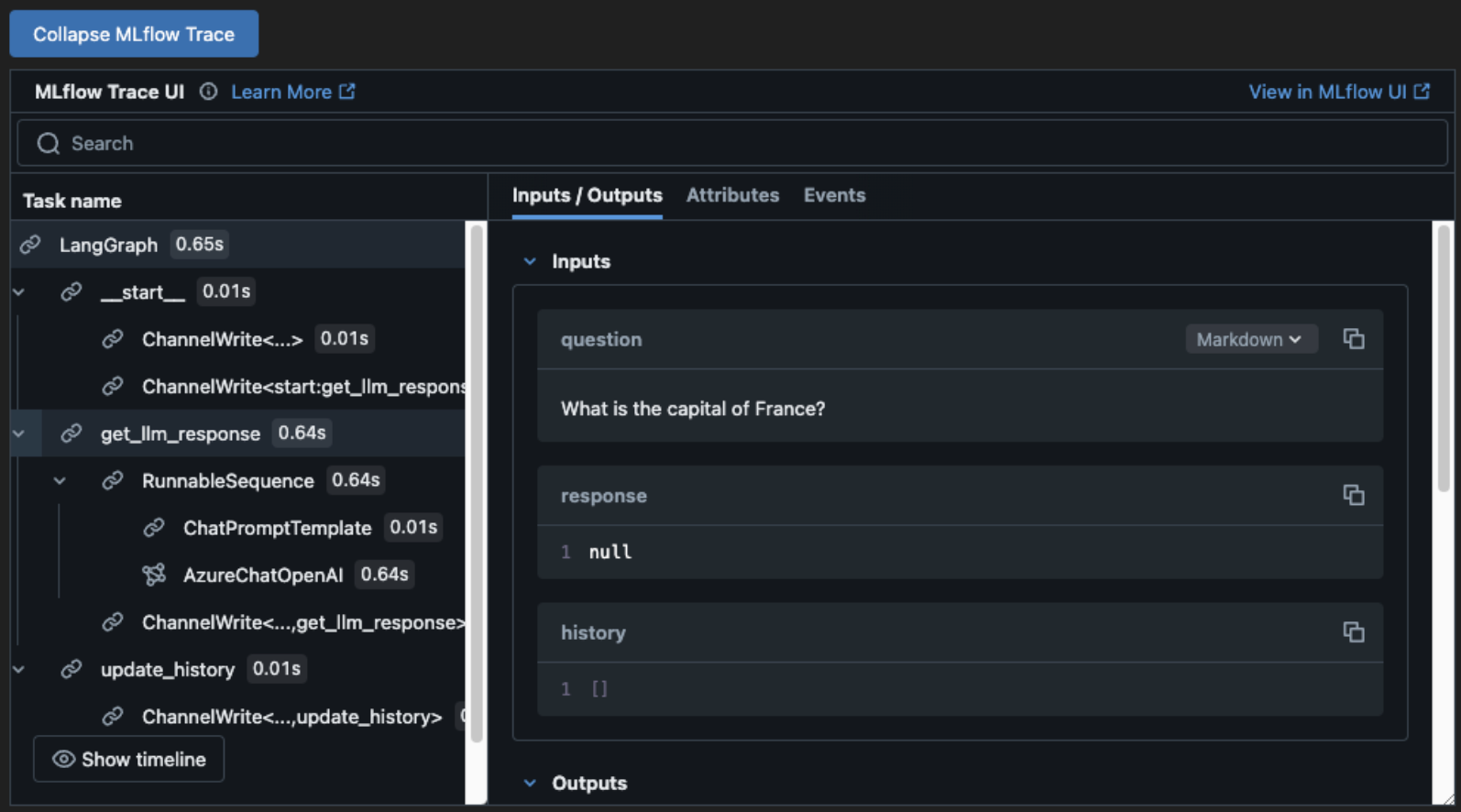Click the trace Search field

733,143
